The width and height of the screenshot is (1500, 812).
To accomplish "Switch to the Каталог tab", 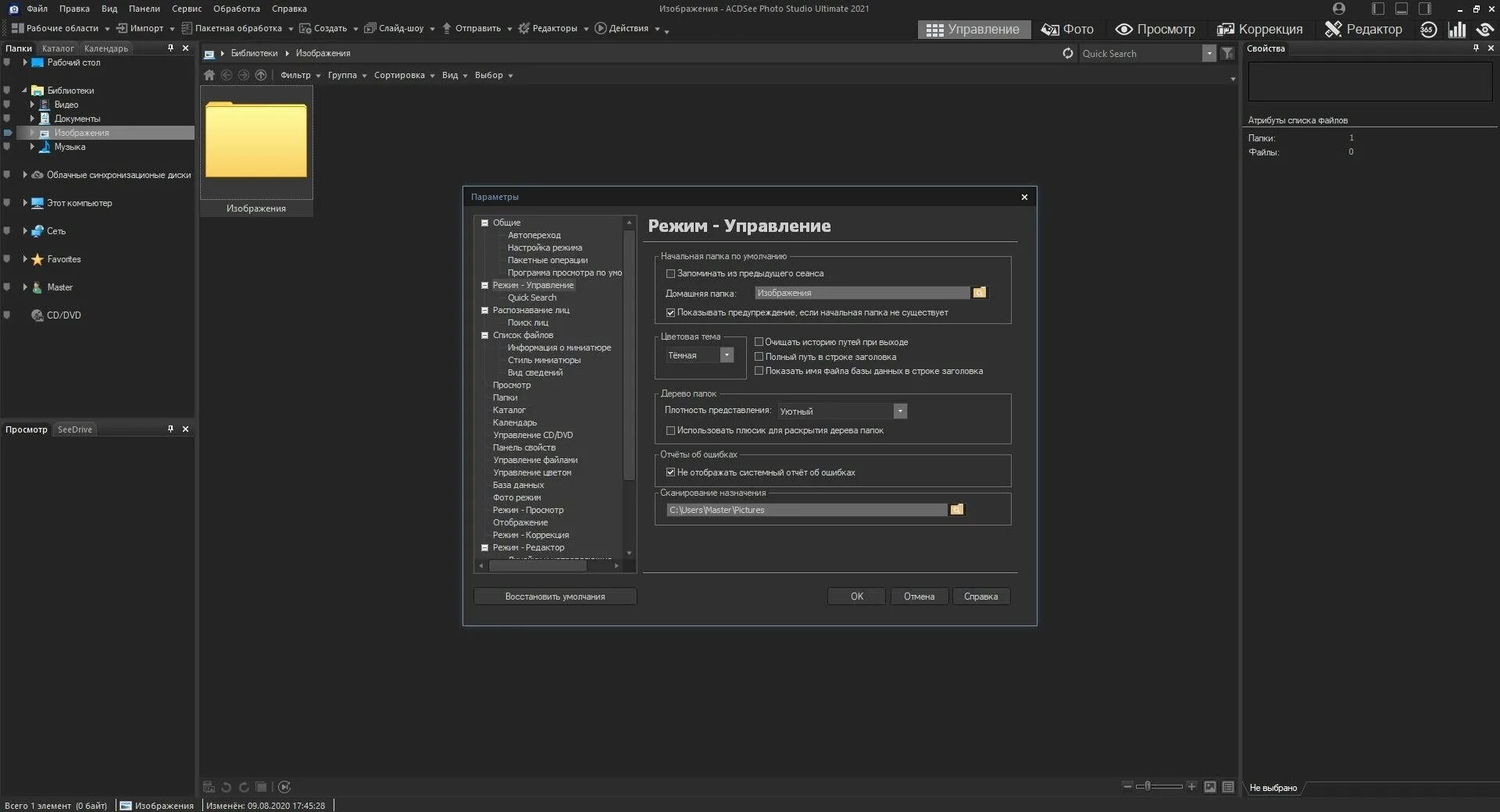I will (58, 48).
